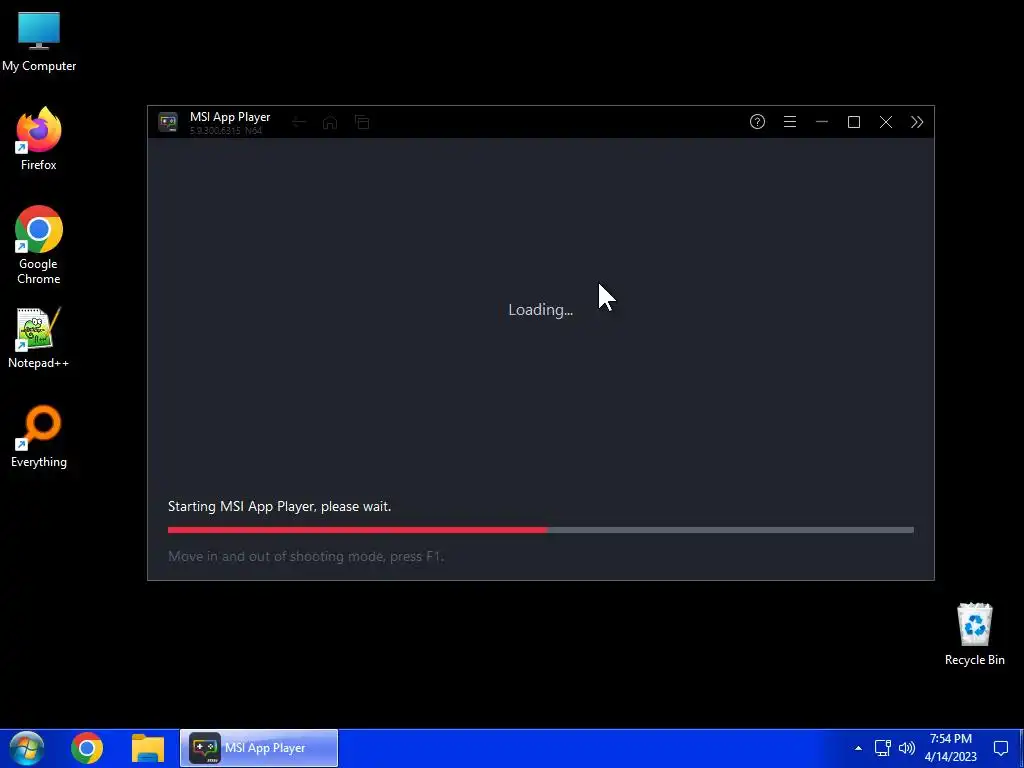Close the MSI App Player window
This screenshot has height=768, width=1024.
(x=886, y=122)
